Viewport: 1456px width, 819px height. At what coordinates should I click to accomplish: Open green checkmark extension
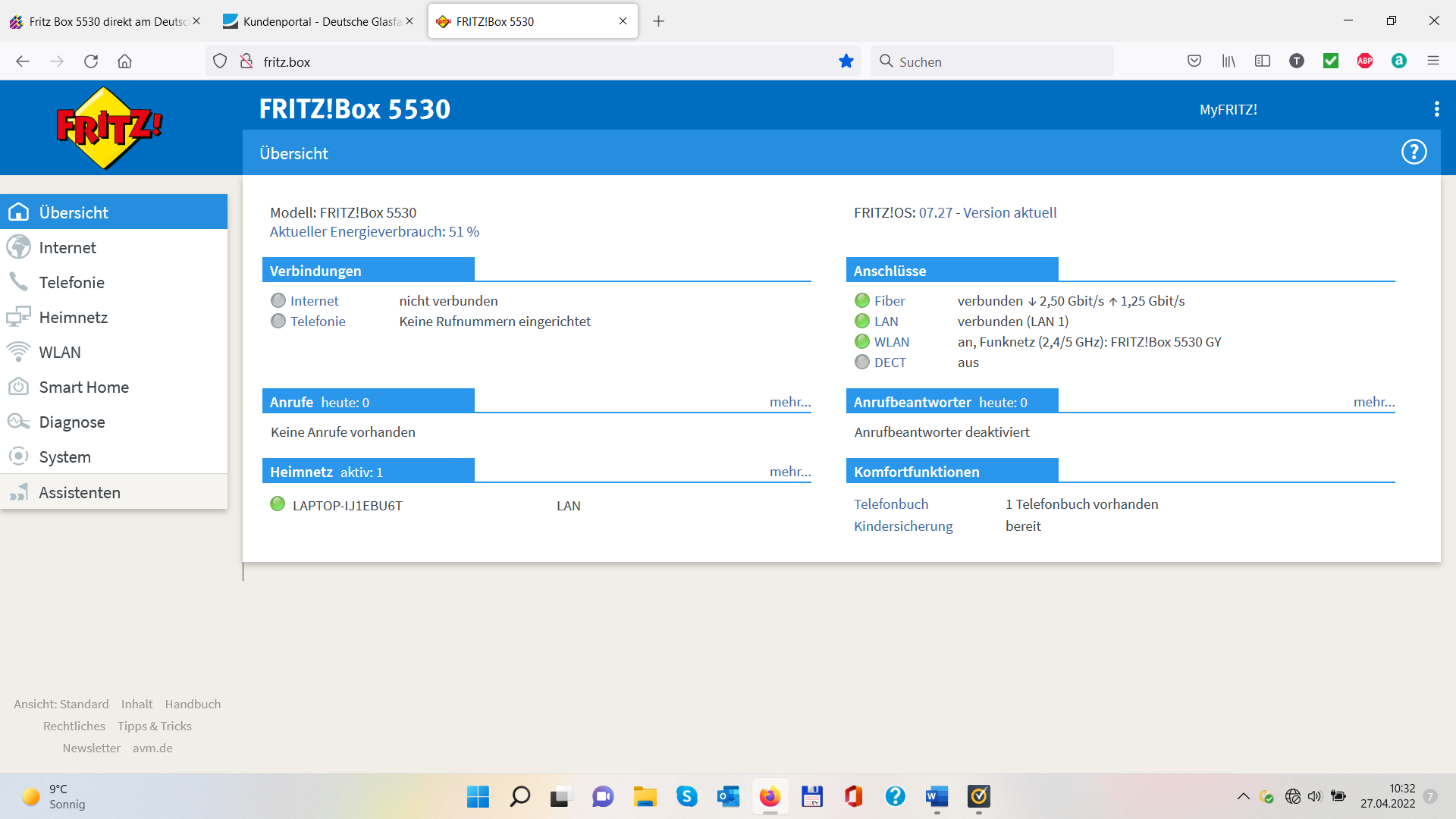coord(1331,61)
